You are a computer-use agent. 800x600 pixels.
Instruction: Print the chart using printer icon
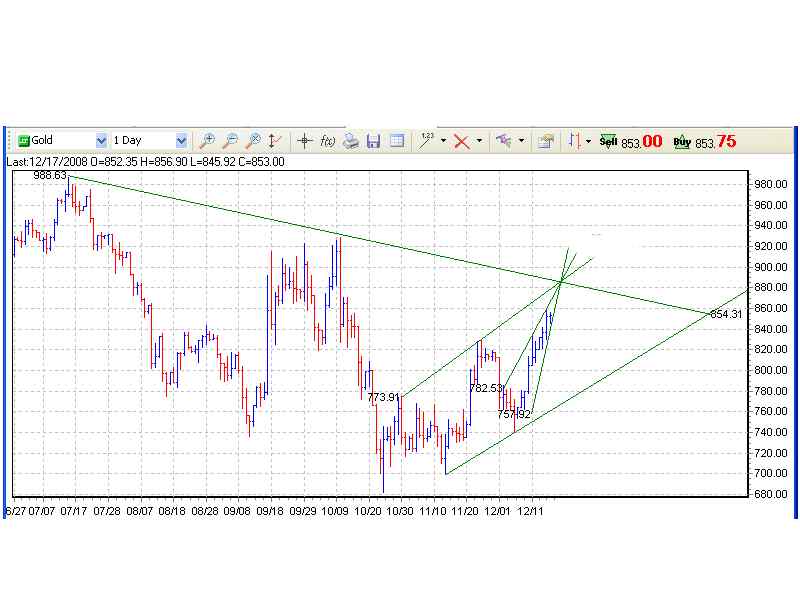[x=350, y=141]
